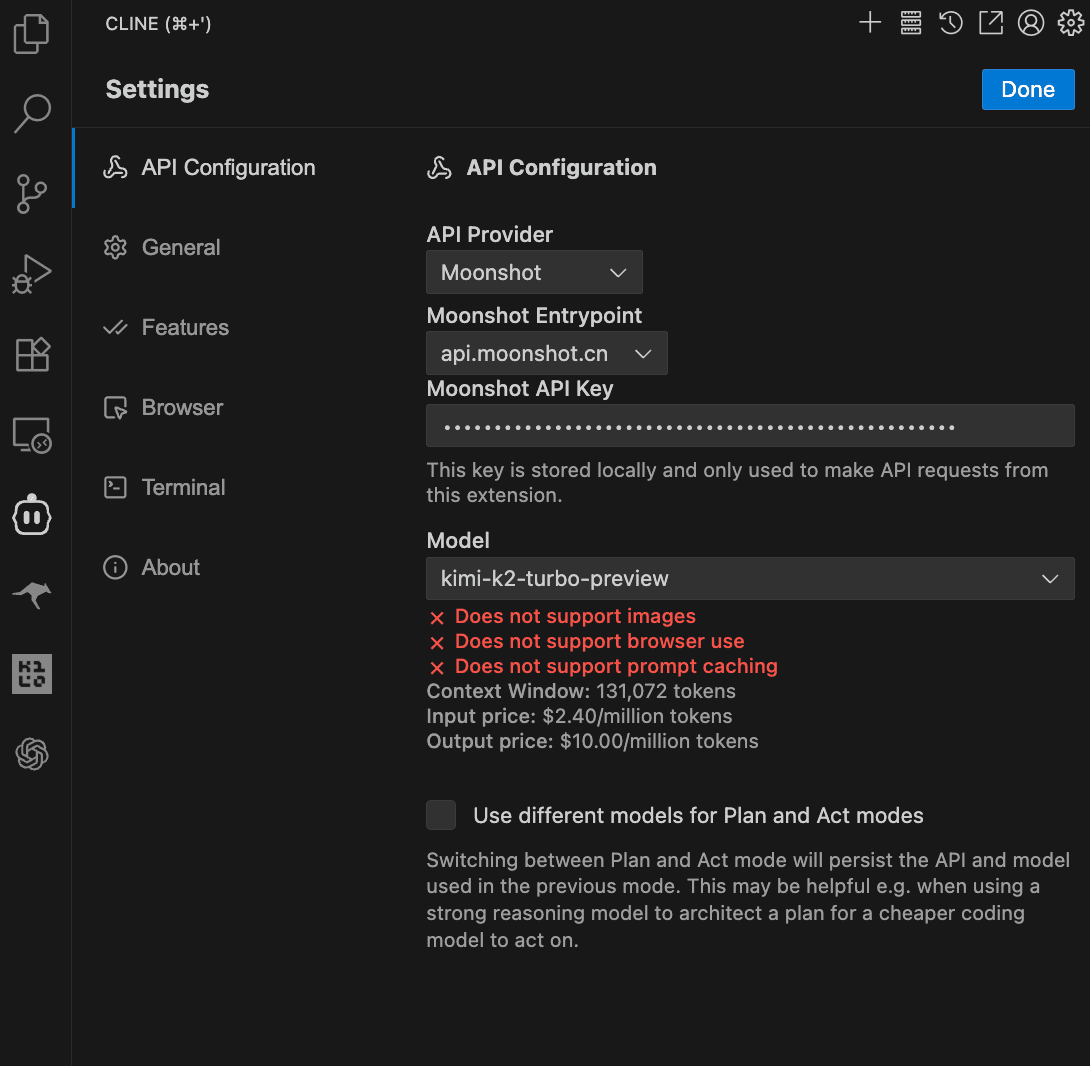Open the Moonshot Entrypoint dropdown
The height and width of the screenshot is (1066, 1090).
pos(546,354)
